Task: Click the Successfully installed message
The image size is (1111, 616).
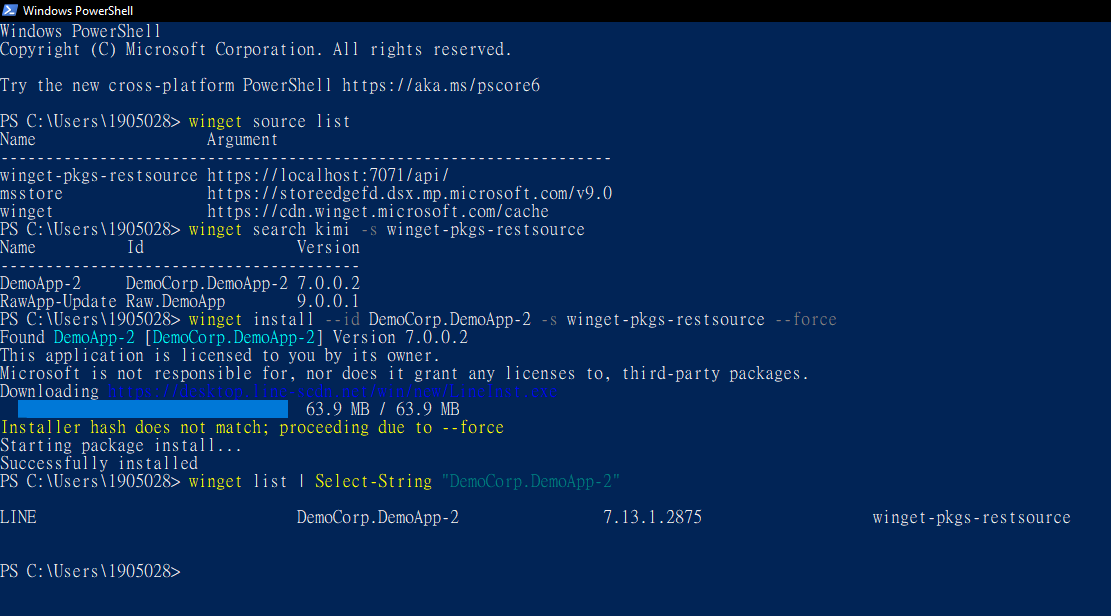Action: click(x=99, y=464)
